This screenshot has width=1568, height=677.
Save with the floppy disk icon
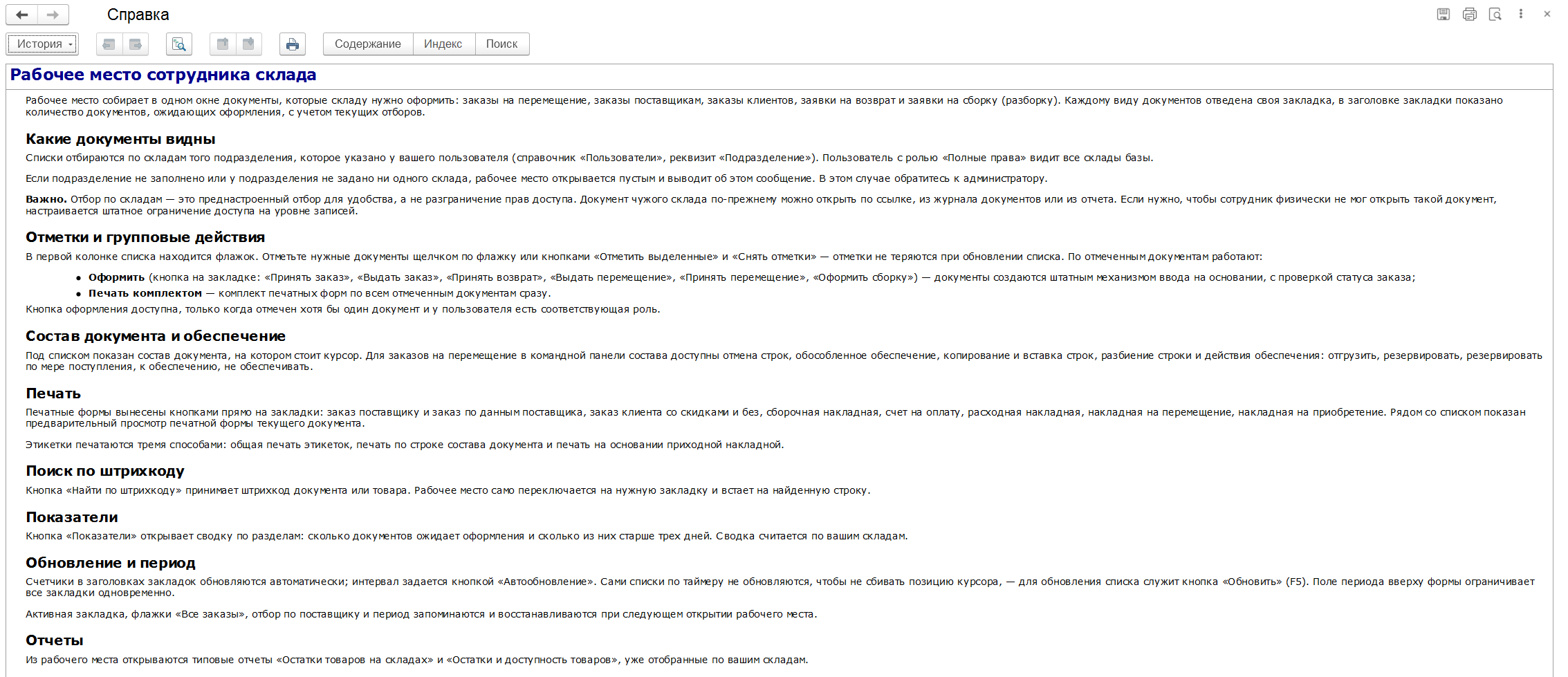tap(1444, 14)
